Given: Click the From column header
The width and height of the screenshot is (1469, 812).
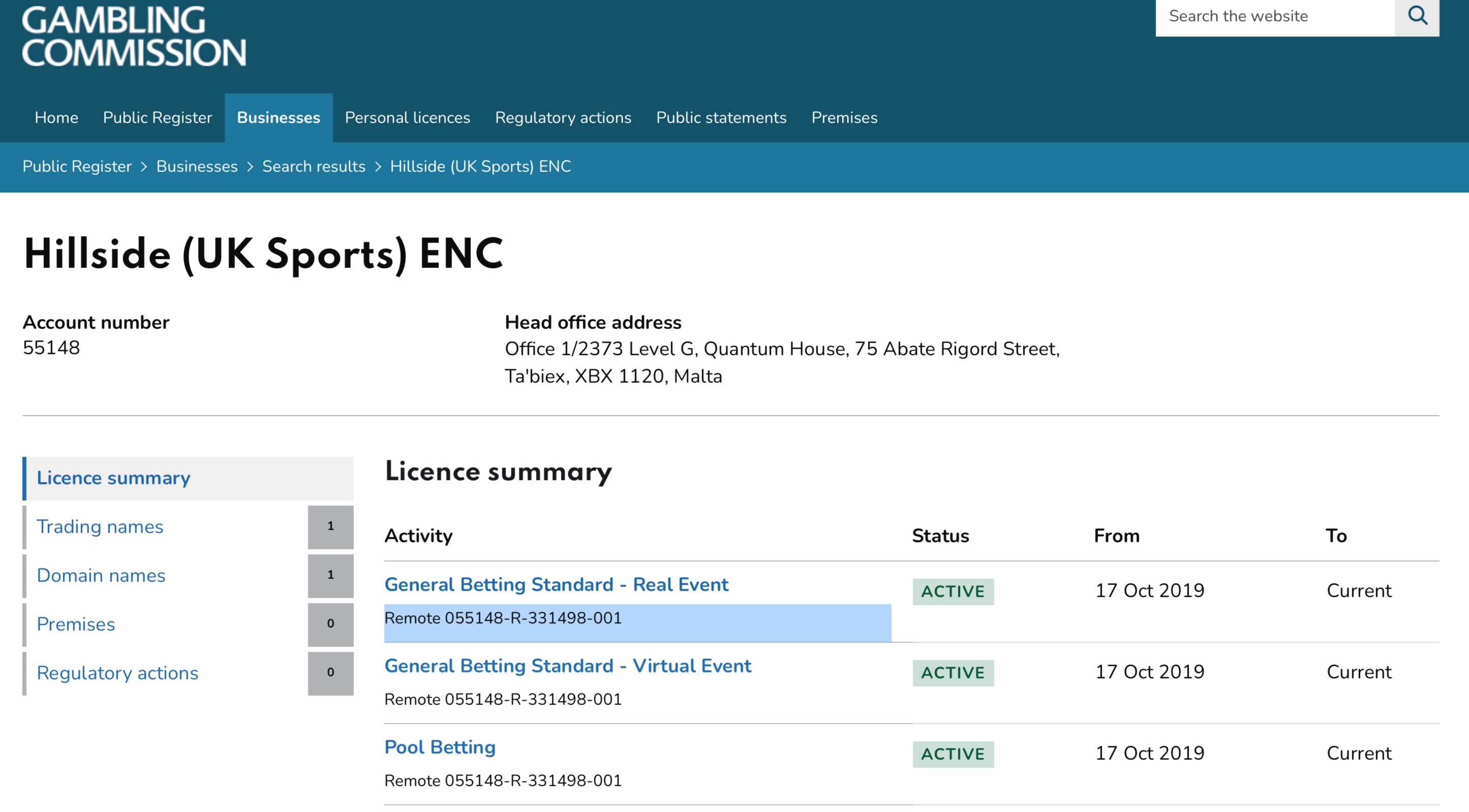Looking at the screenshot, I should (1117, 536).
